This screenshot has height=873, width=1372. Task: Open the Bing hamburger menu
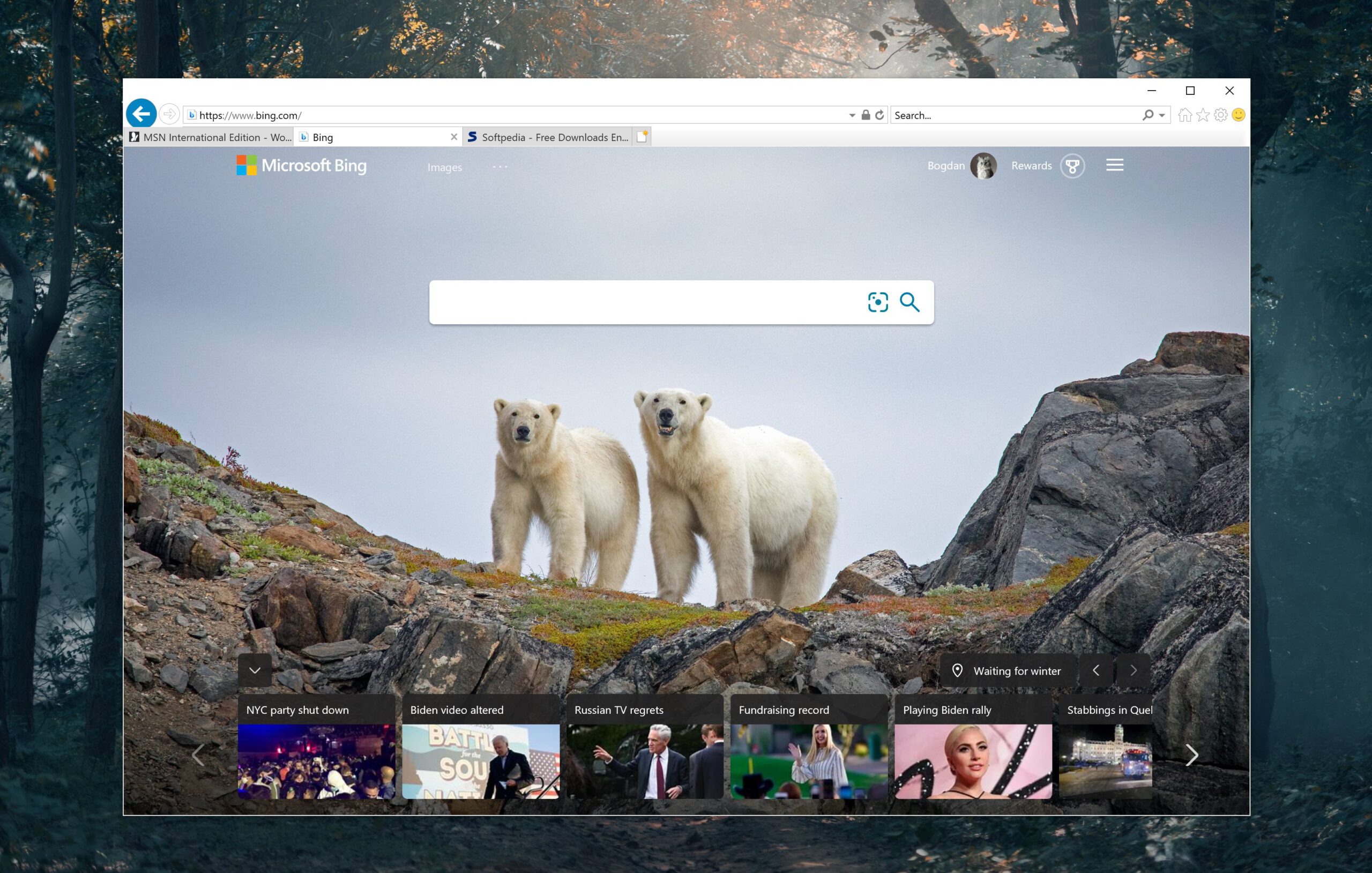(x=1114, y=165)
